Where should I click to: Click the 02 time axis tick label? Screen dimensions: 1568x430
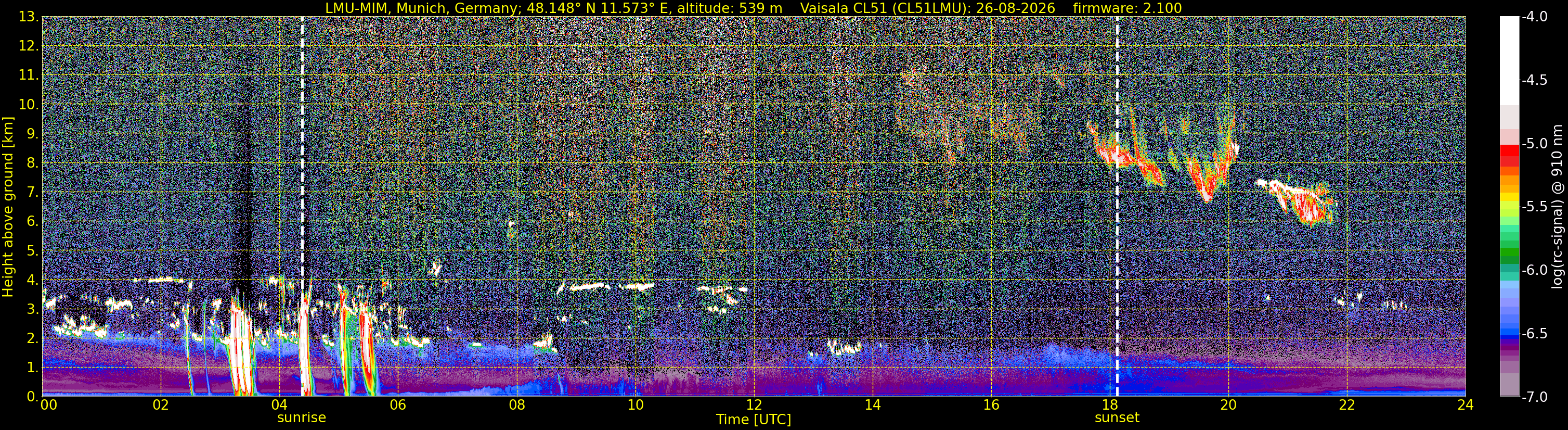click(160, 405)
